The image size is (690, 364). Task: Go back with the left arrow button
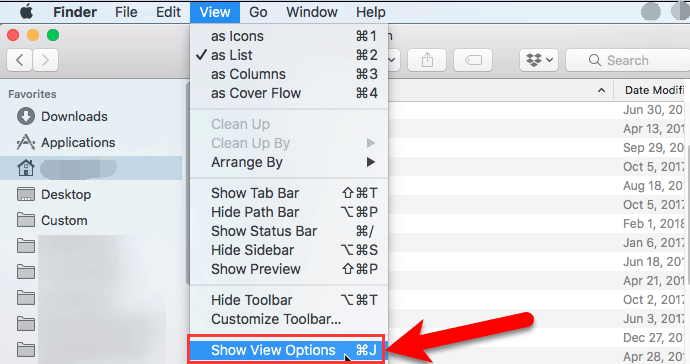[x=19, y=60]
